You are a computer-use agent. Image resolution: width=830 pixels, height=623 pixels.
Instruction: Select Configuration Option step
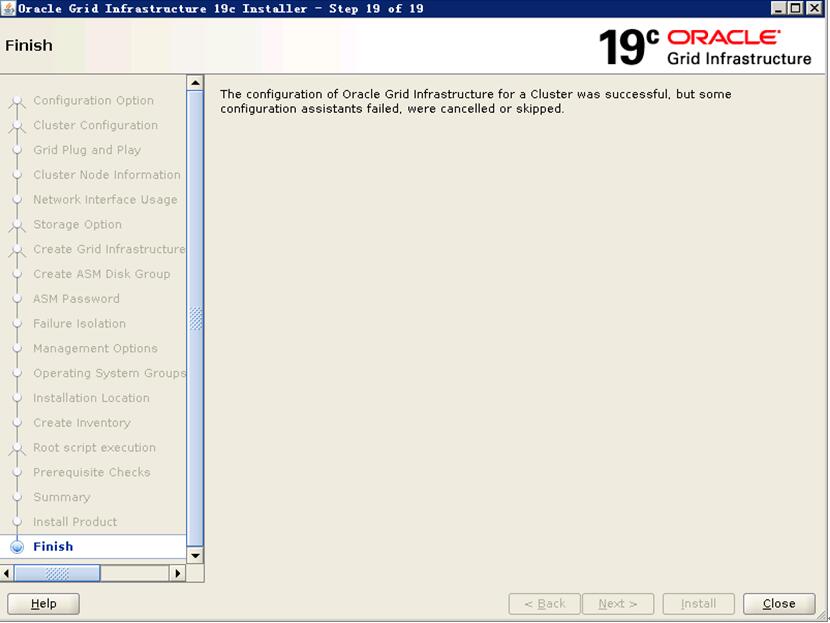[x=93, y=100]
